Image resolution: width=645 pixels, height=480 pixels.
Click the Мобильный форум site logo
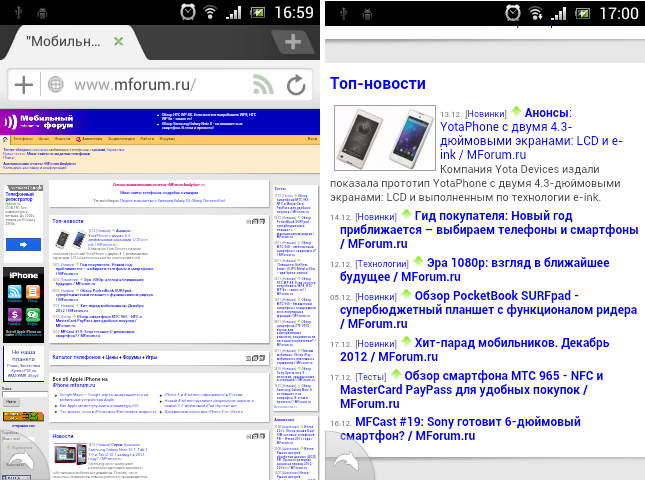39,122
